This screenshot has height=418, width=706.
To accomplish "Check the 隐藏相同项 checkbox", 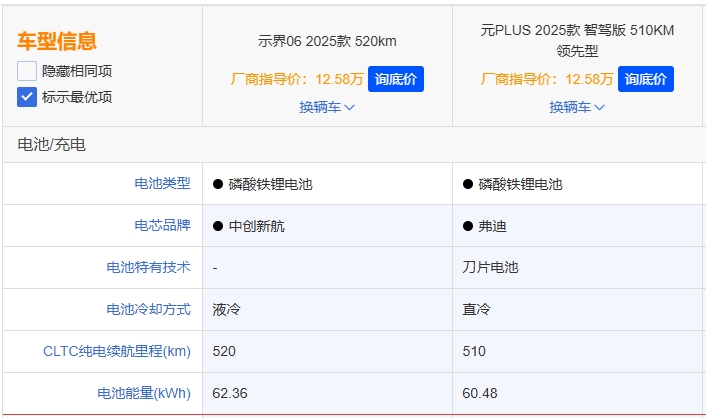I will (x=27, y=71).
